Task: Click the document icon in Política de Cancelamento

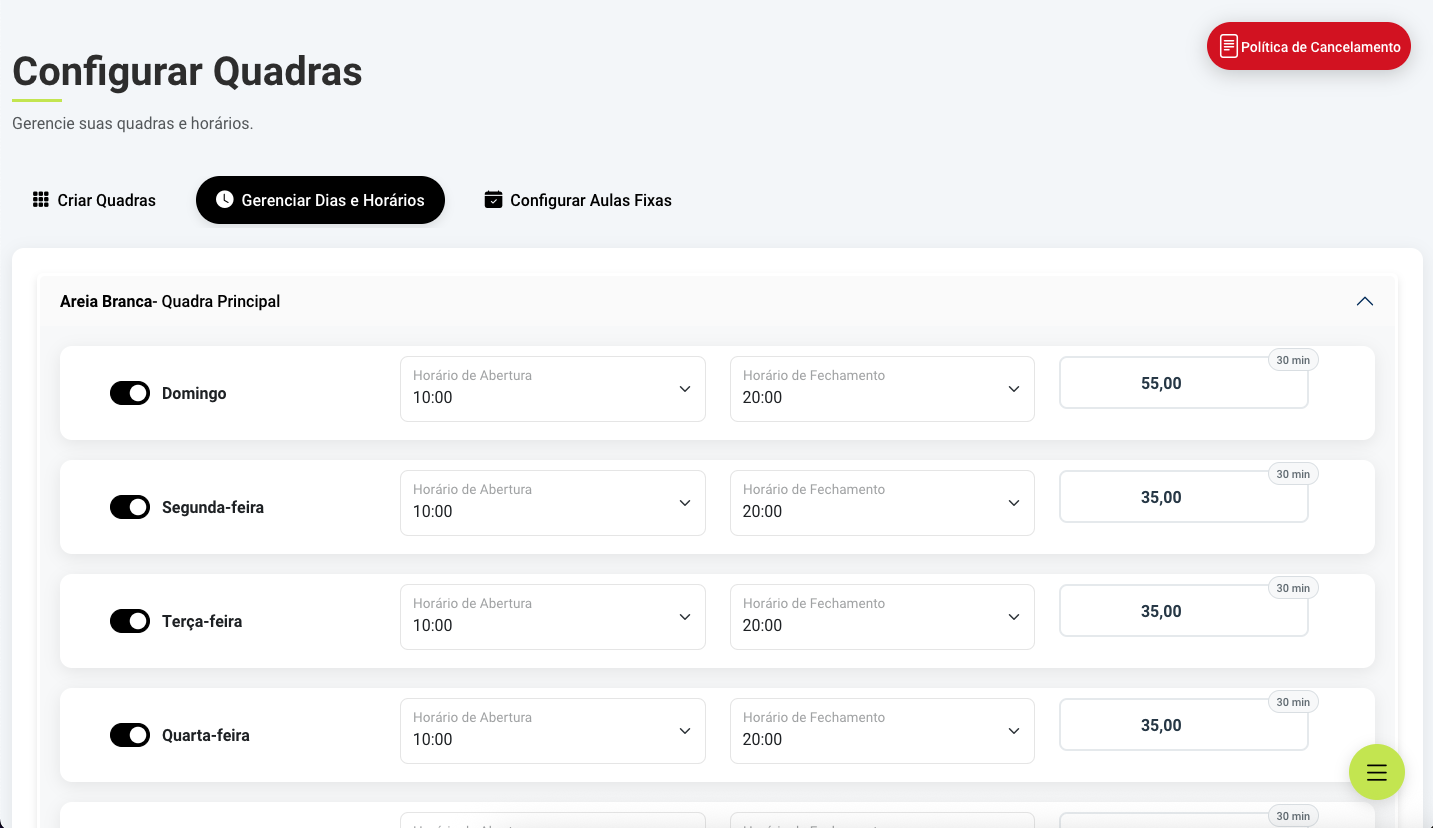Action: [x=1229, y=46]
